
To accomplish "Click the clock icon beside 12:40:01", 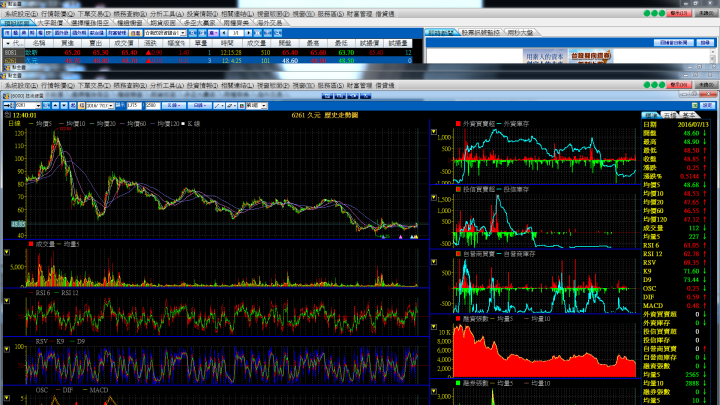I will 7,115.
